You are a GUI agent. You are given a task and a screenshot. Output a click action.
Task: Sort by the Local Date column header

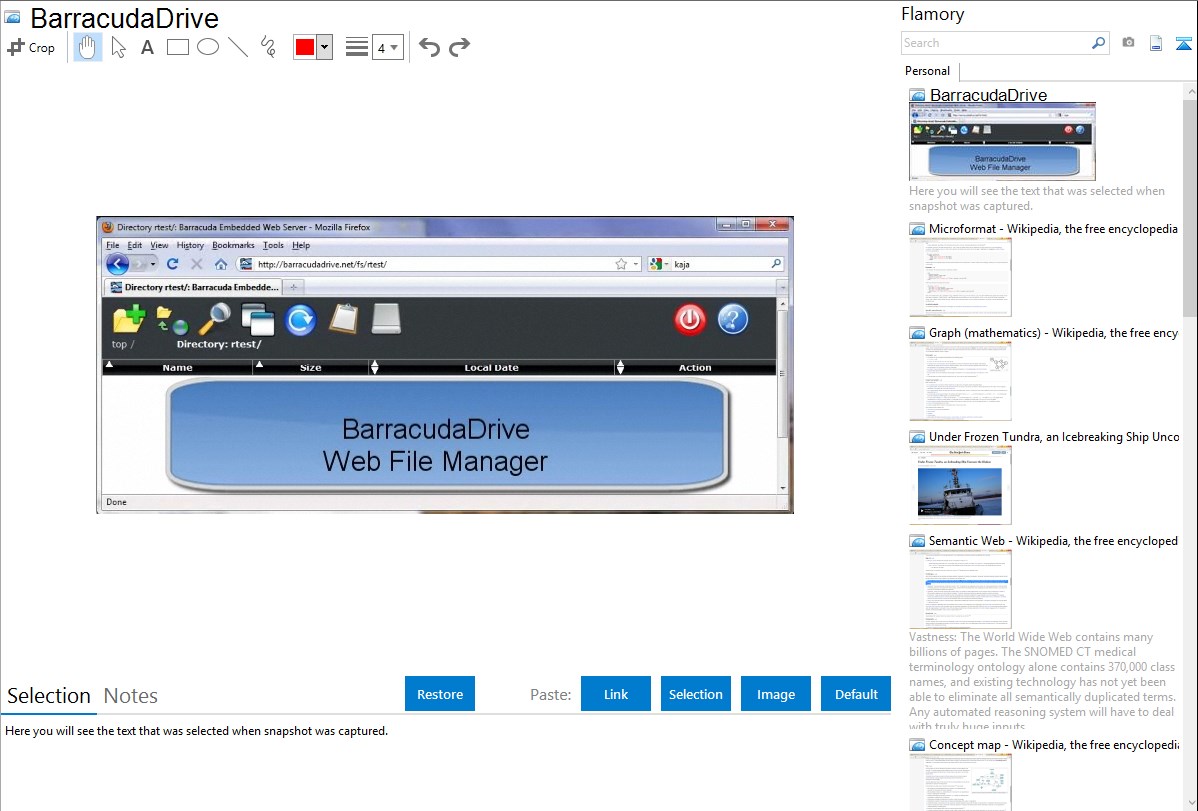[x=491, y=368]
